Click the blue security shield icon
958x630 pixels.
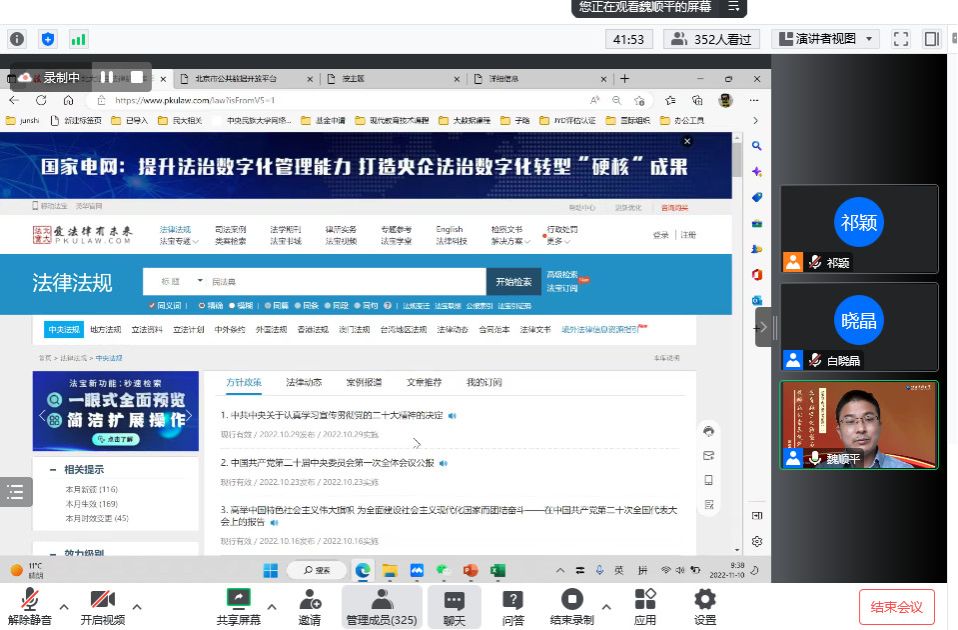(x=47, y=39)
